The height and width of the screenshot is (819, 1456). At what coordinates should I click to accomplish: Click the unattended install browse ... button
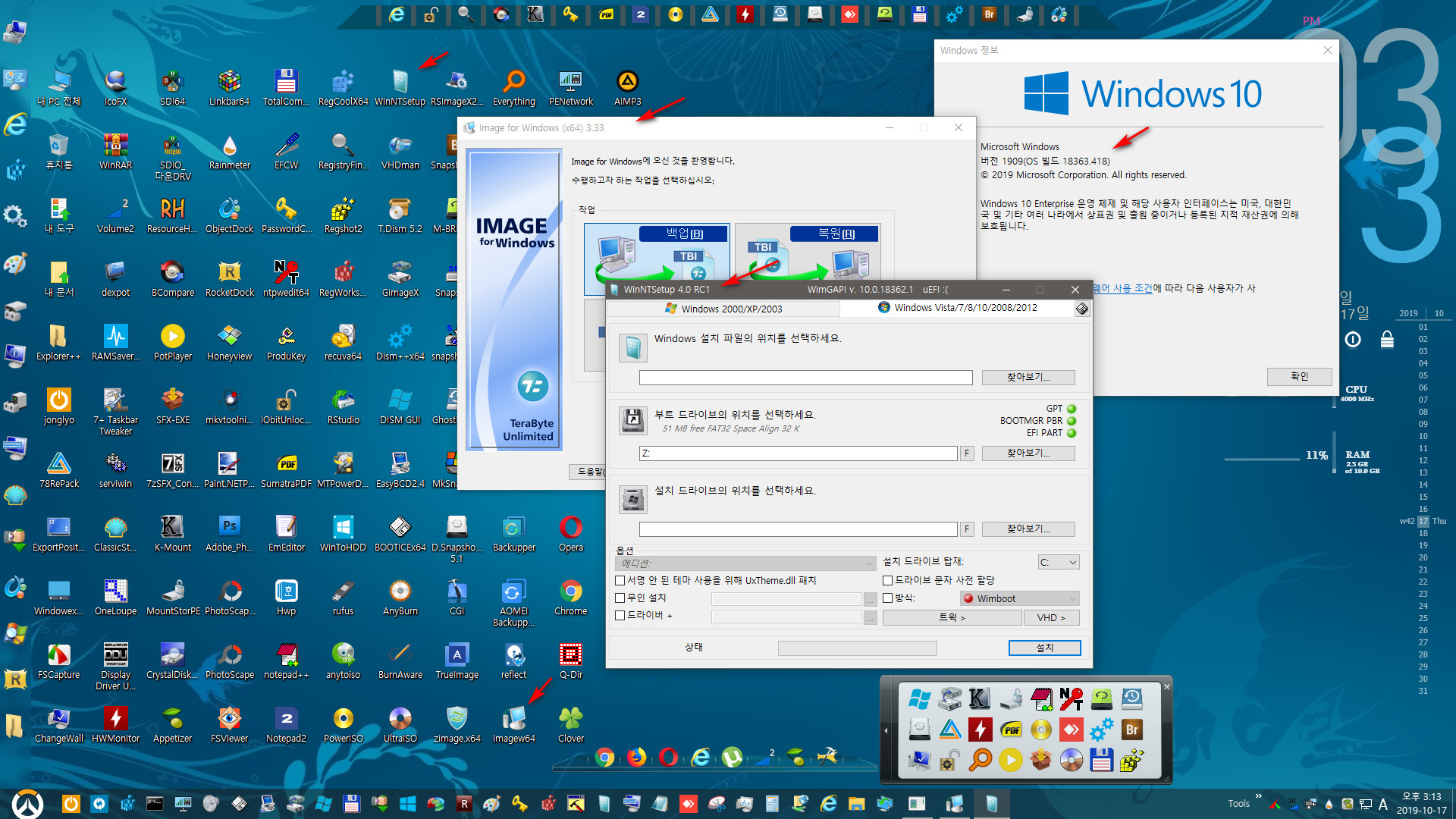point(871,599)
